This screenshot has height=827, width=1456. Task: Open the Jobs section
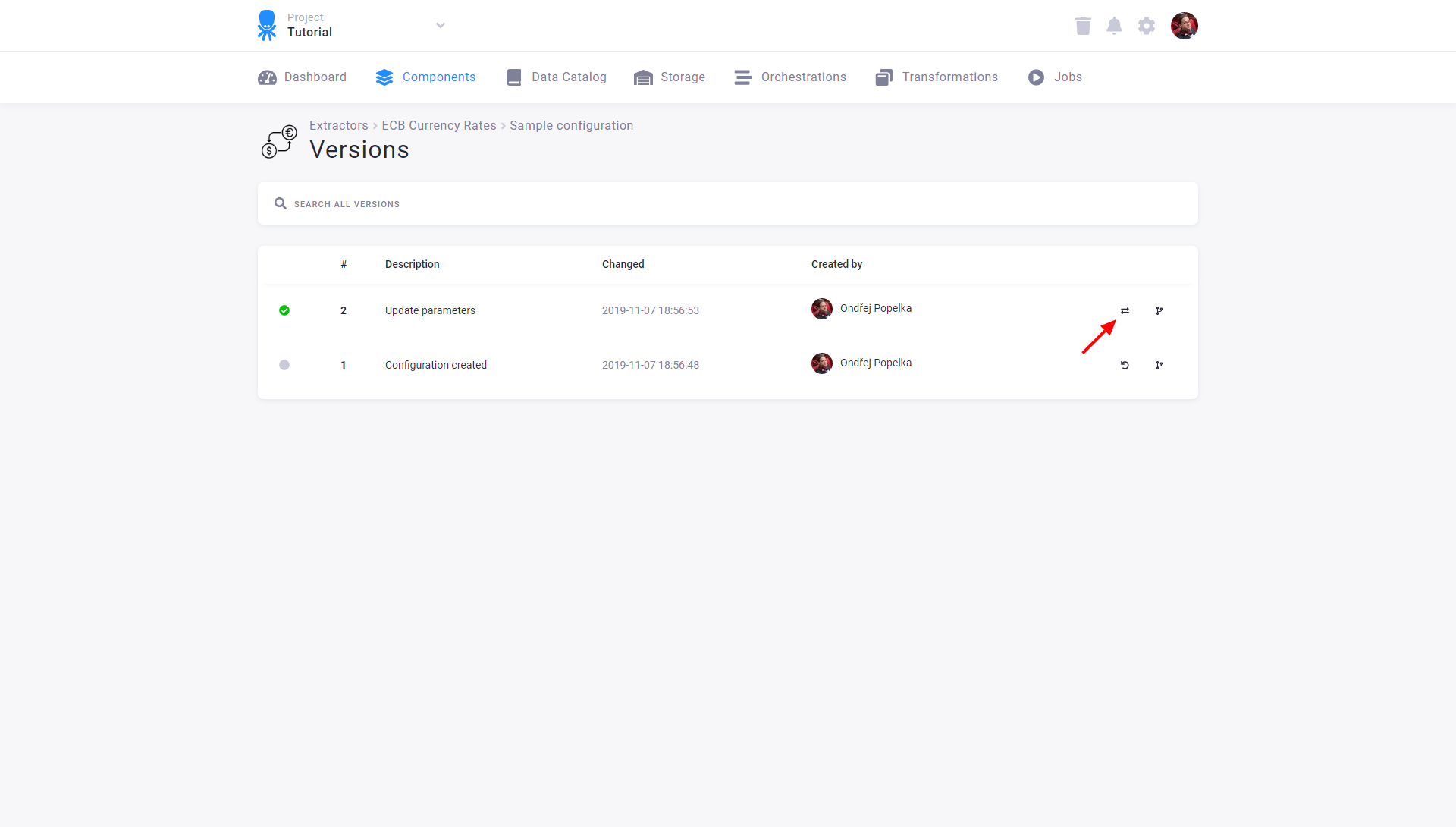pyautogui.click(x=1055, y=77)
